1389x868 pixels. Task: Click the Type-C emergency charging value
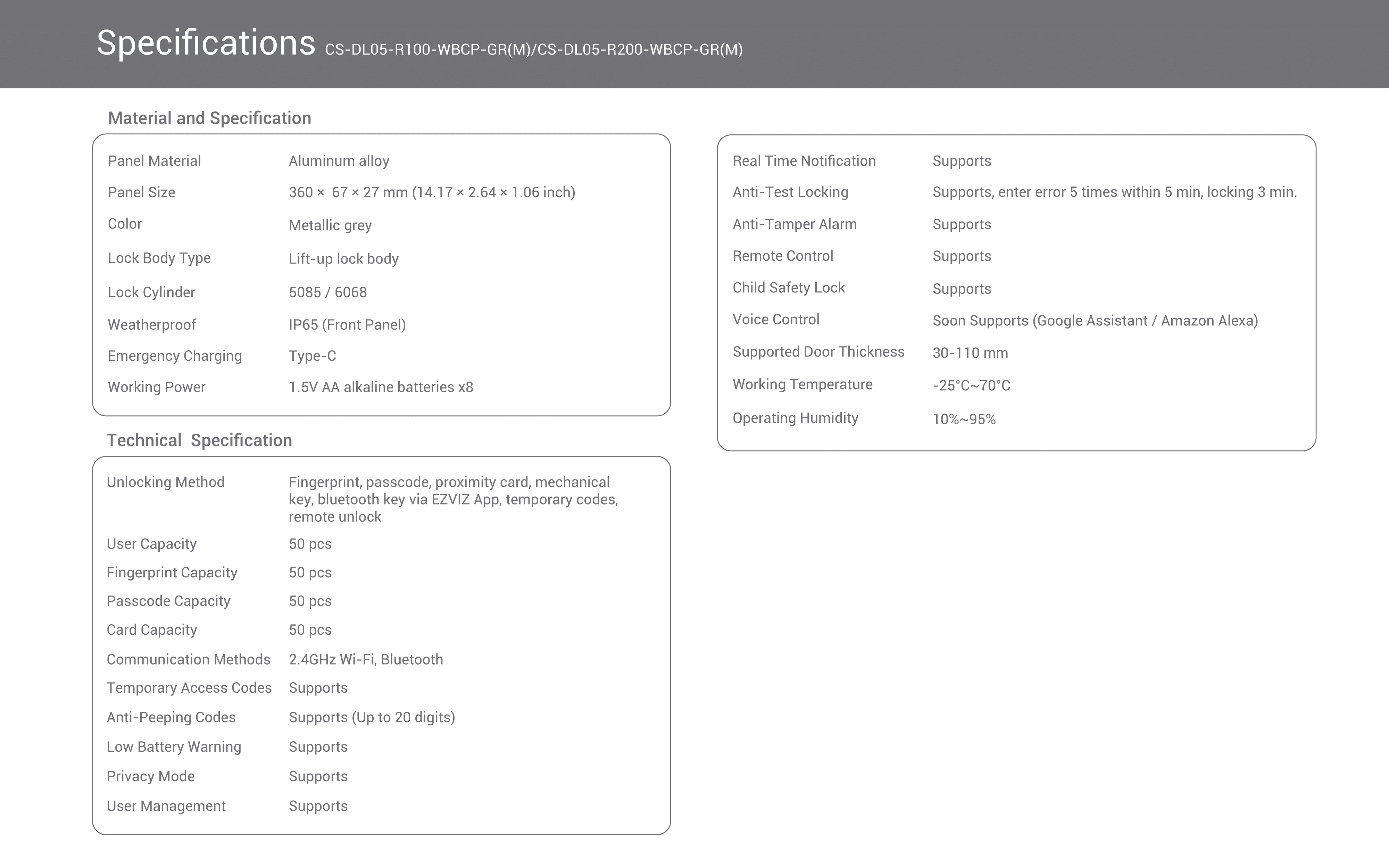click(x=312, y=356)
